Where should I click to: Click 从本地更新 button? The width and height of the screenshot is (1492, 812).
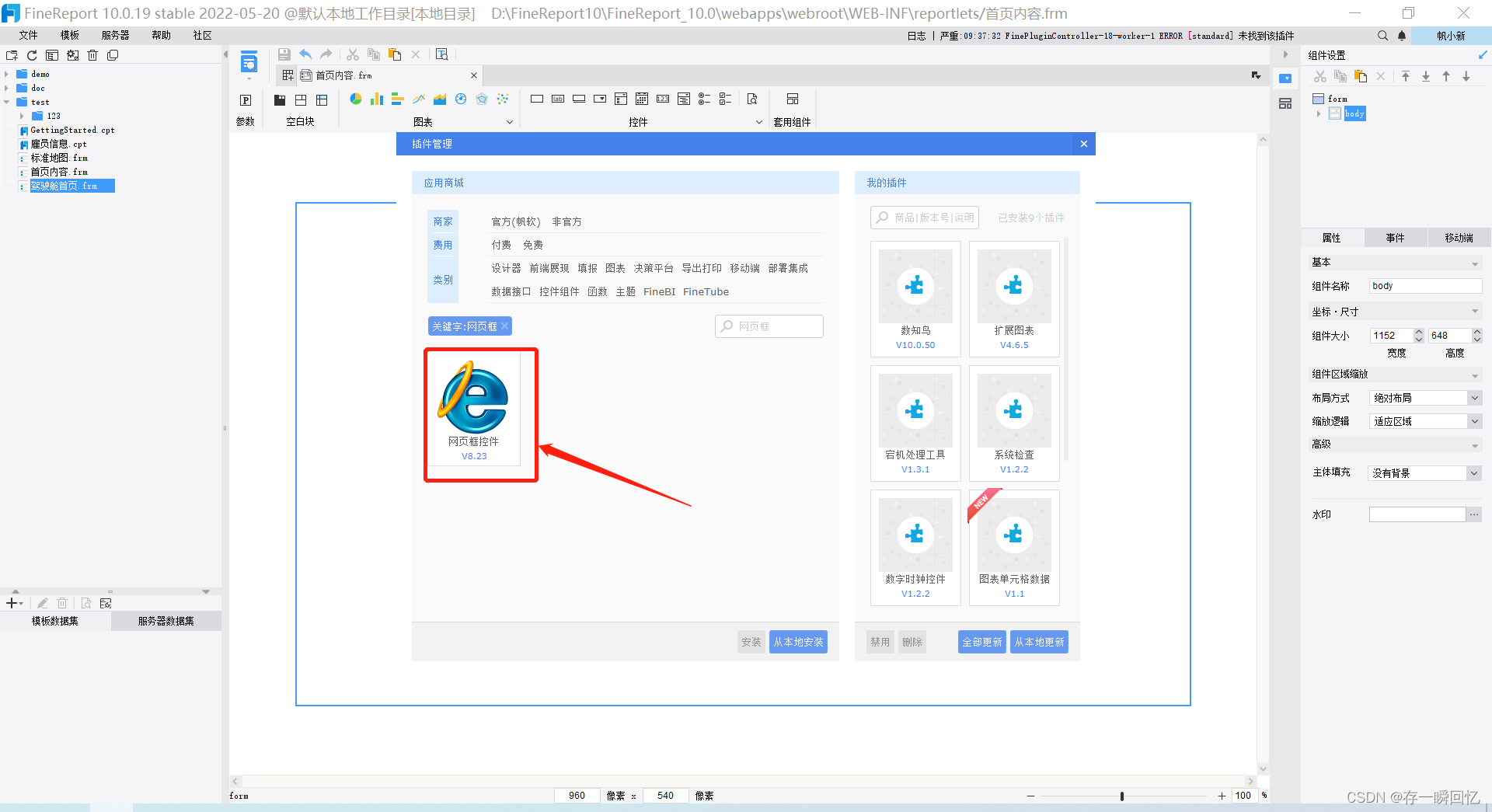click(1039, 642)
